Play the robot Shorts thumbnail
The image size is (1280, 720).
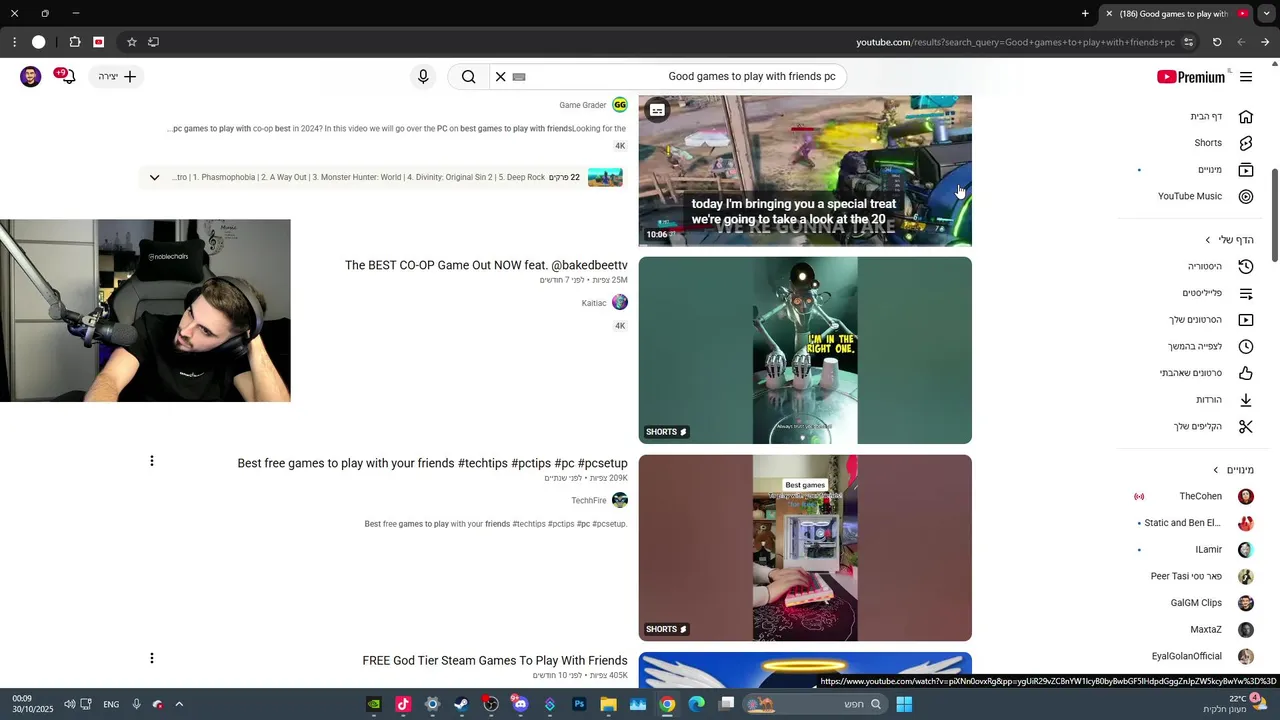805,350
